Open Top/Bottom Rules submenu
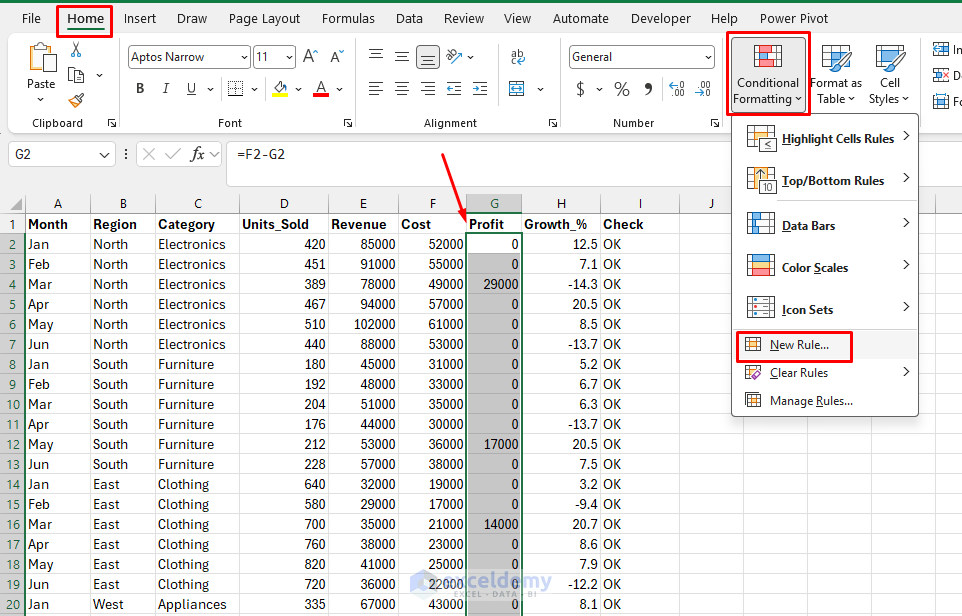 (826, 180)
